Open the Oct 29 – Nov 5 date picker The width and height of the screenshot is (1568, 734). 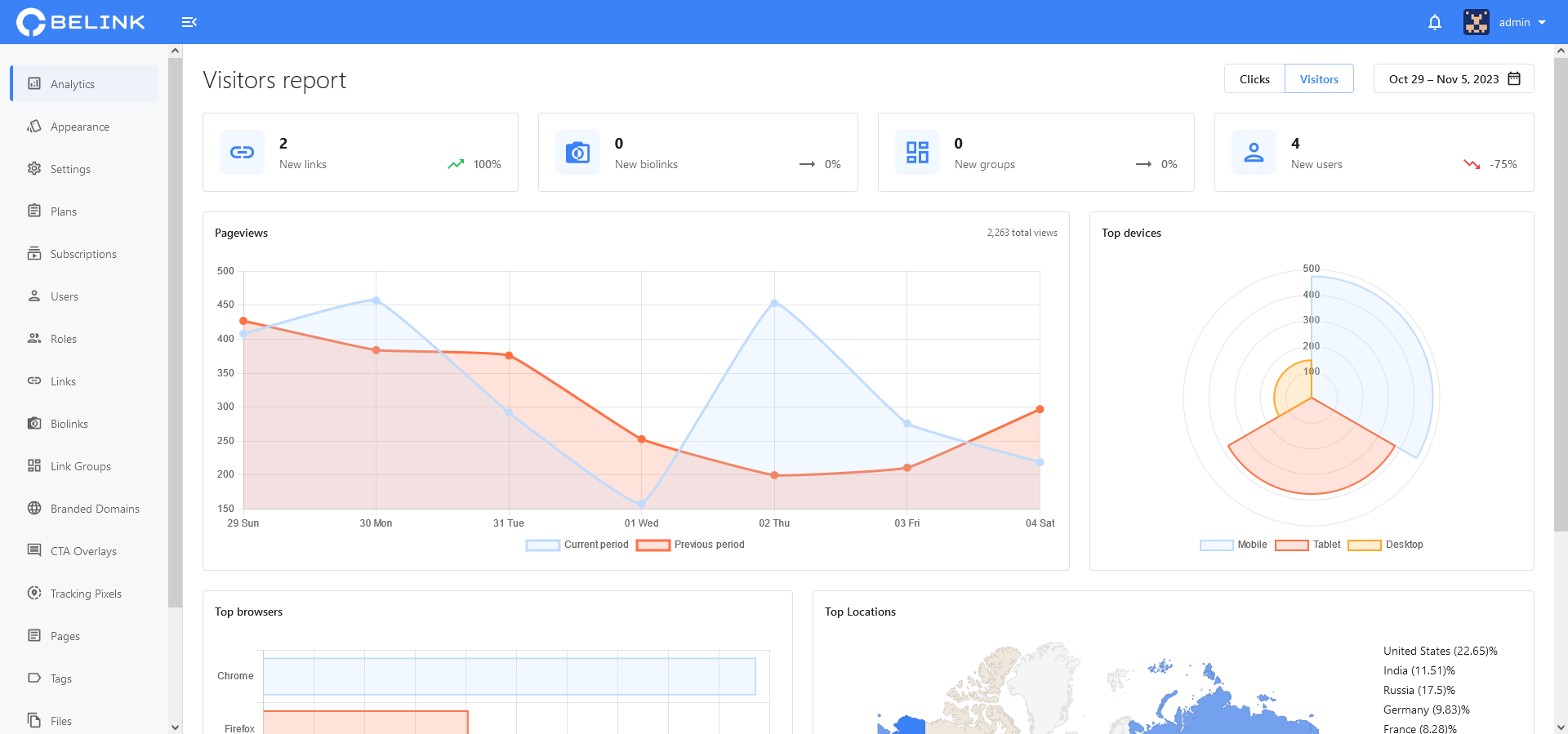pos(1443,79)
